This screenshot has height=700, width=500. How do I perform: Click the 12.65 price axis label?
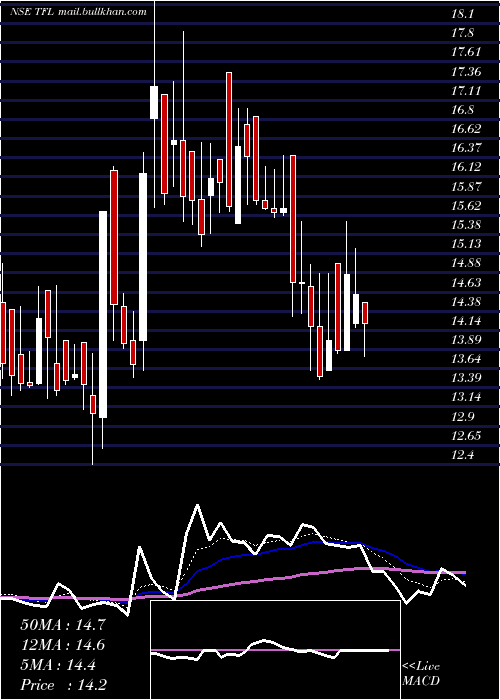click(x=466, y=436)
